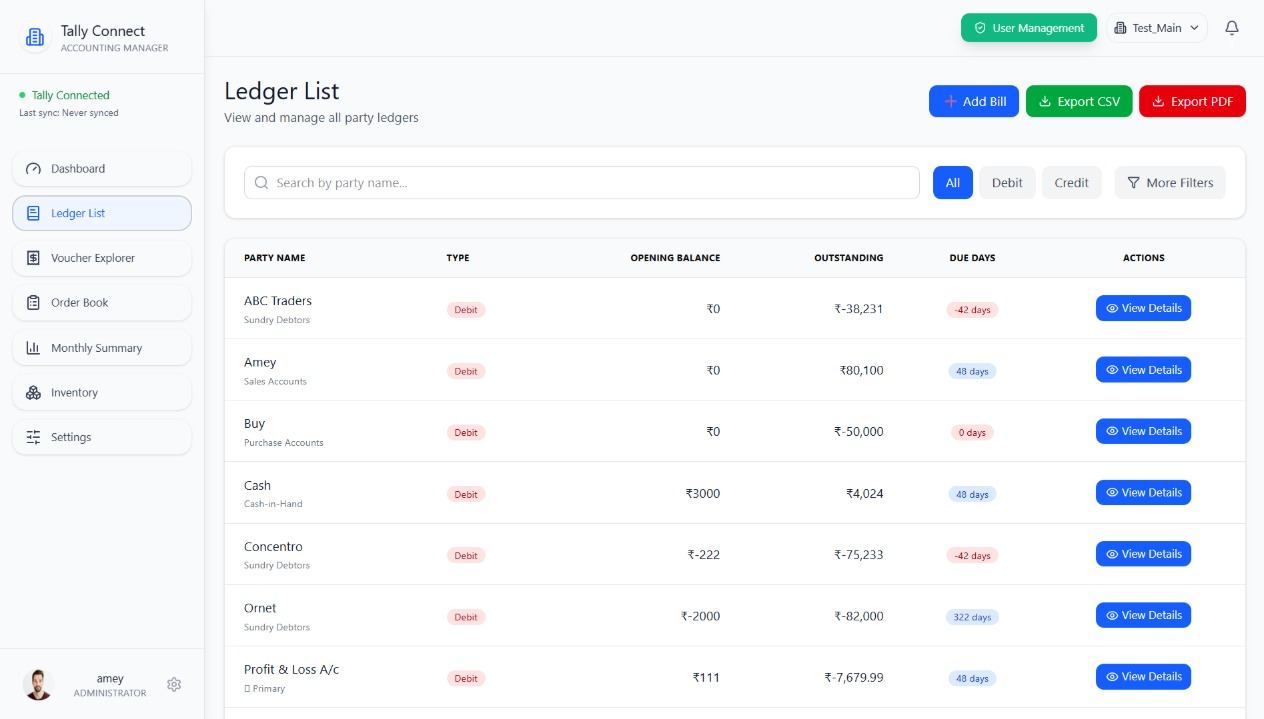Image resolution: width=1264 pixels, height=719 pixels.
Task: Click the notification bell icon
Action: [1232, 28]
